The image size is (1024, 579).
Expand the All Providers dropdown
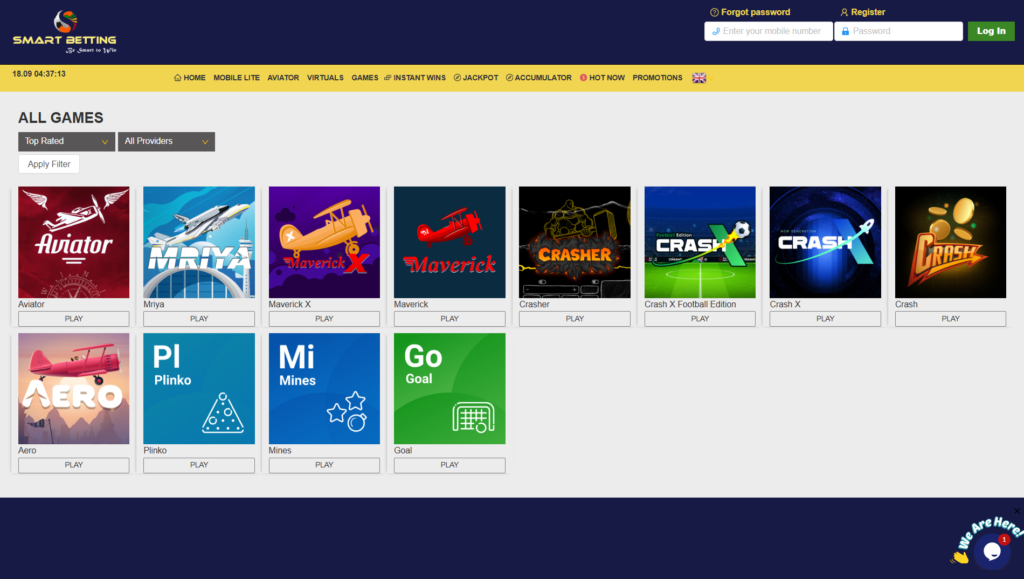(x=166, y=141)
